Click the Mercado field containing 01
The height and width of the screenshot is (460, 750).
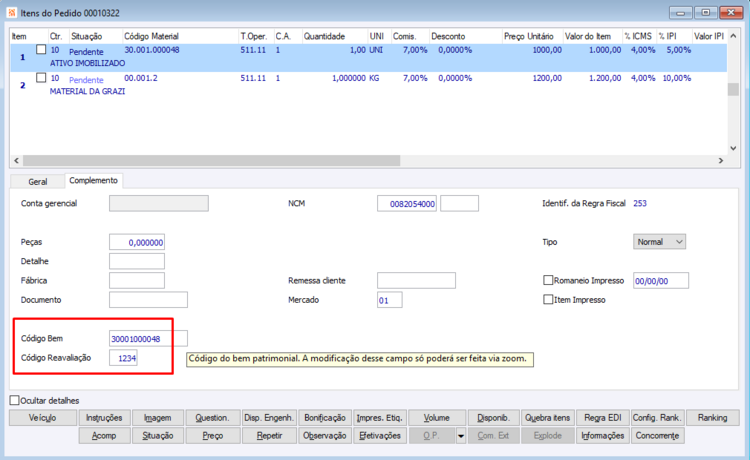(389, 300)
